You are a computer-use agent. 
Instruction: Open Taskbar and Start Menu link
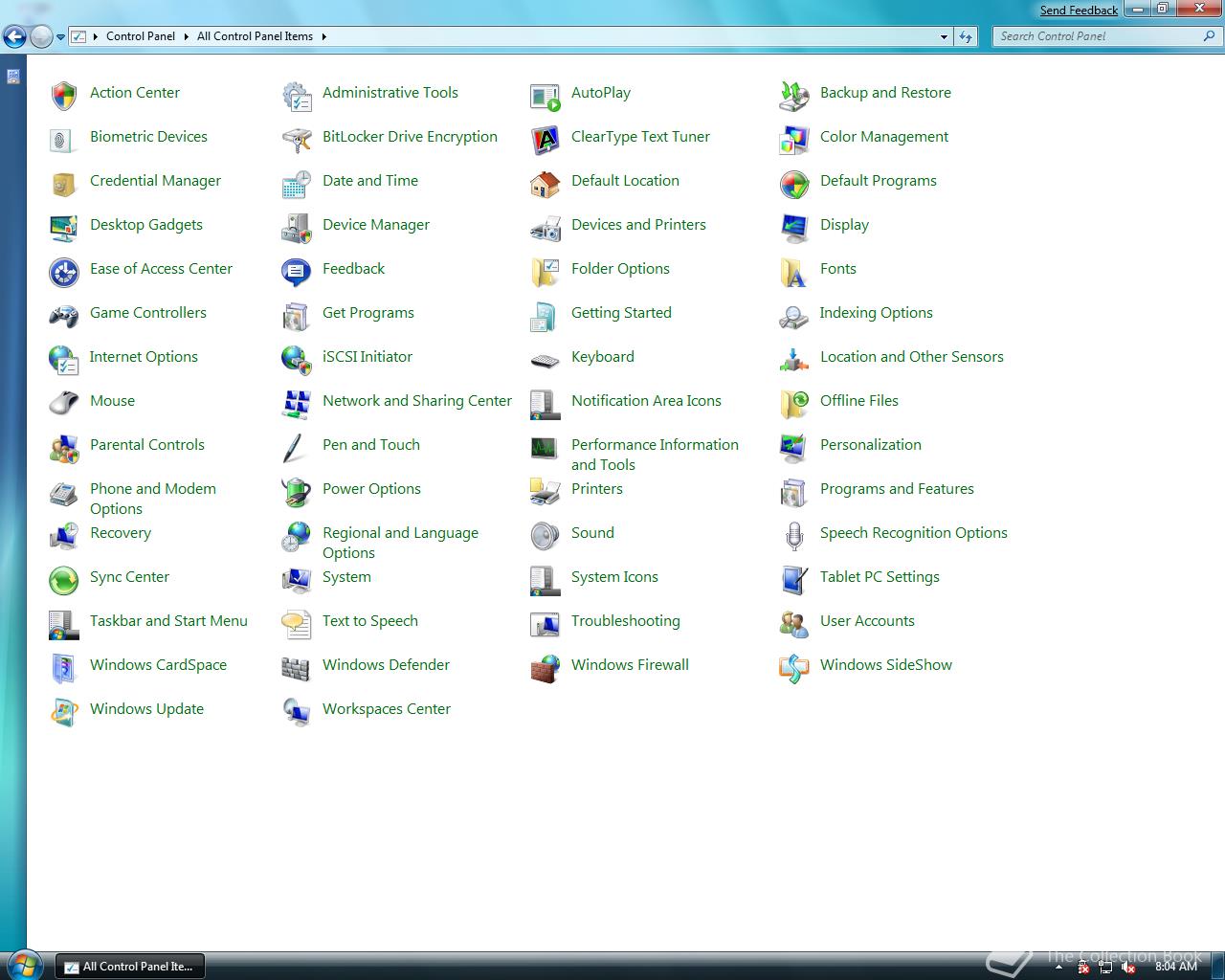pos(168,621)
